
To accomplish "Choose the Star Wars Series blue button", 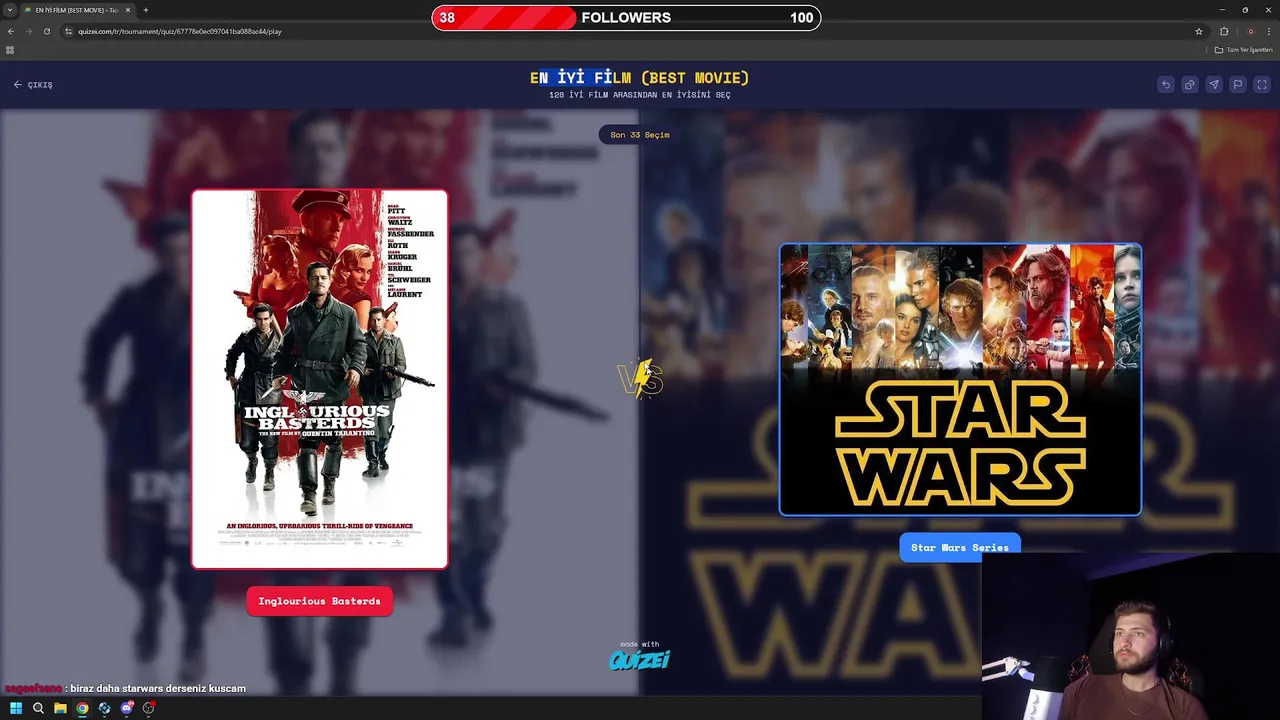I will click(960, 547).
